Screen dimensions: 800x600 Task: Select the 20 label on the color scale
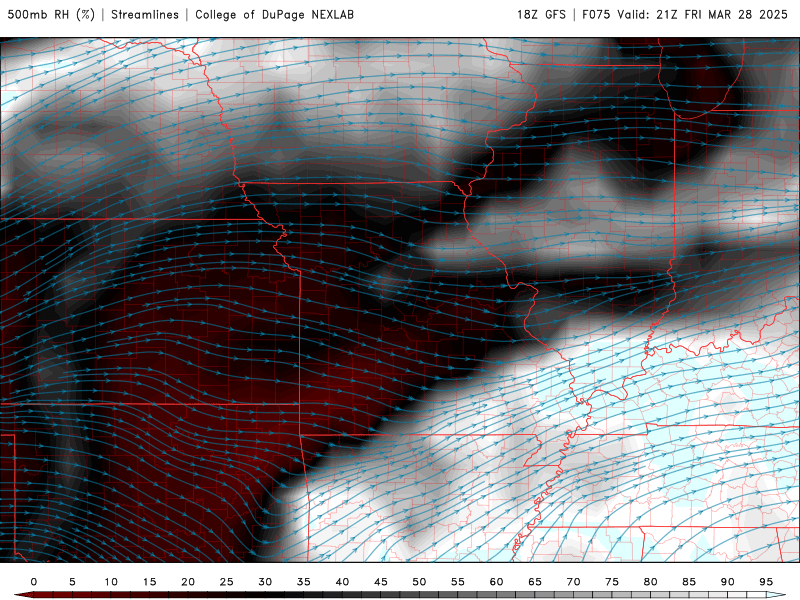pyautogui.click(x=188, y=582)
